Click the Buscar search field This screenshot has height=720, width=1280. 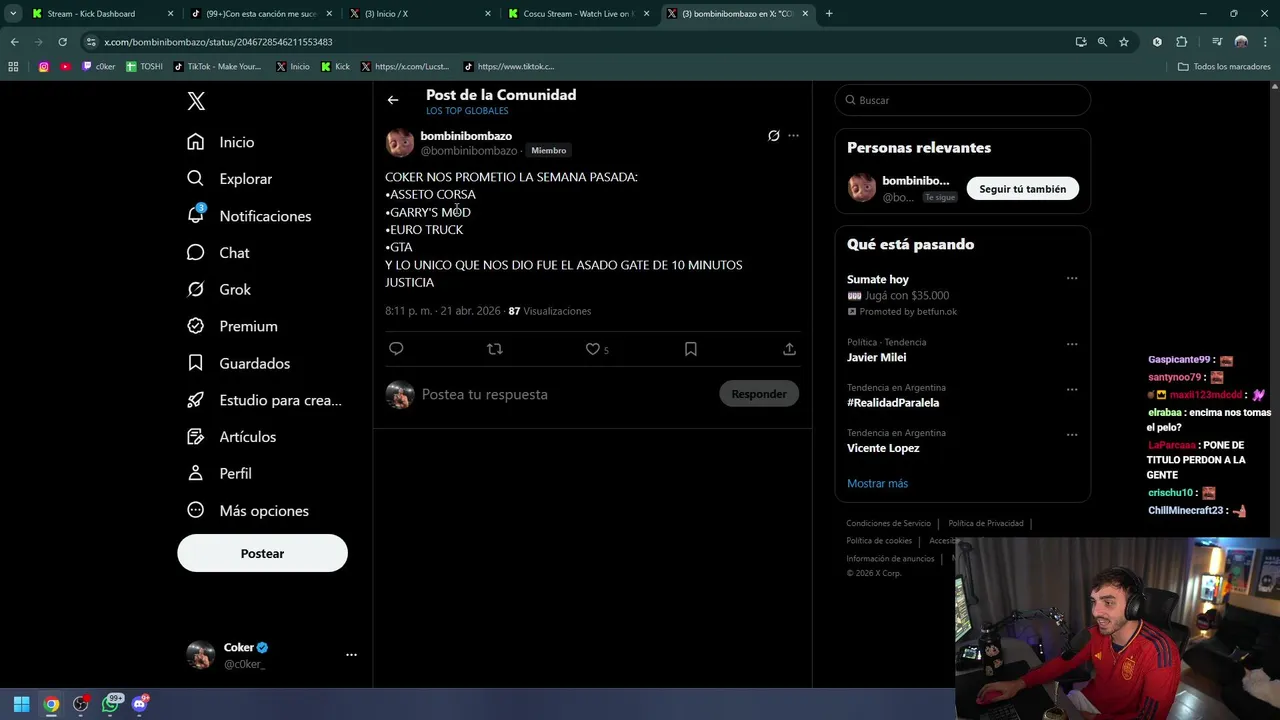coord(962,100)
